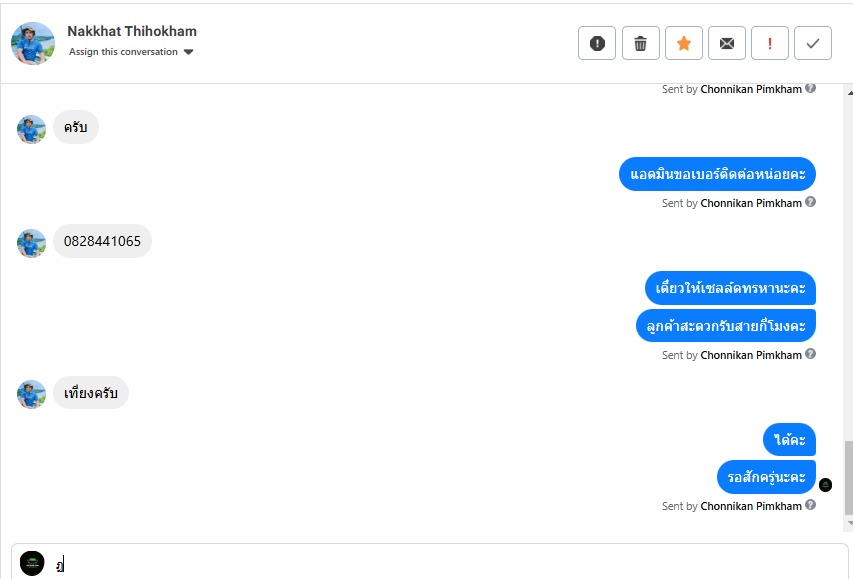The width and height of the screenshot is (853, 579).
Task: Click help icon under 'แอดมินขอเบอร์ติดต่อหน่อยคะ' message
Action: point(811,202)
